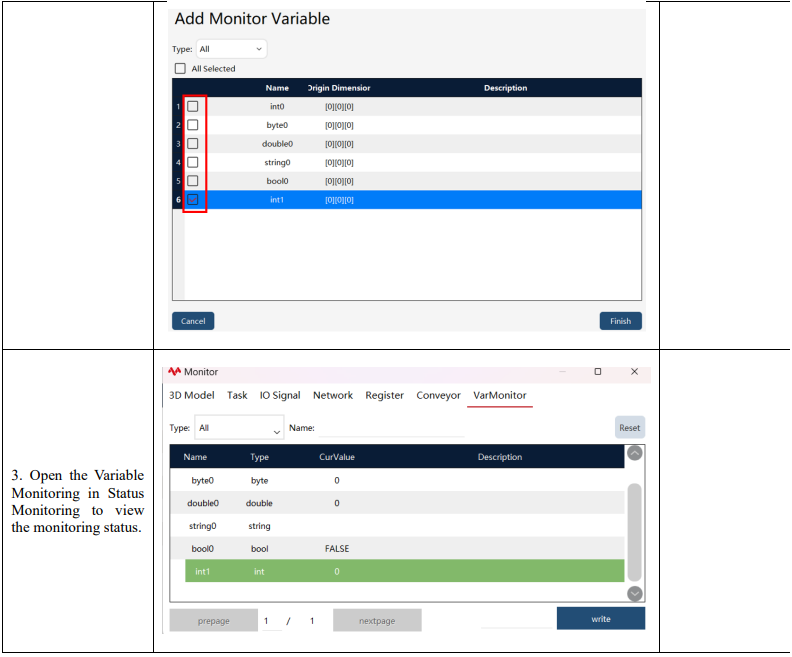The image size is (792, 657).
Task: Open the Type dropdown in Monitor window
Action: coord(239,428)
